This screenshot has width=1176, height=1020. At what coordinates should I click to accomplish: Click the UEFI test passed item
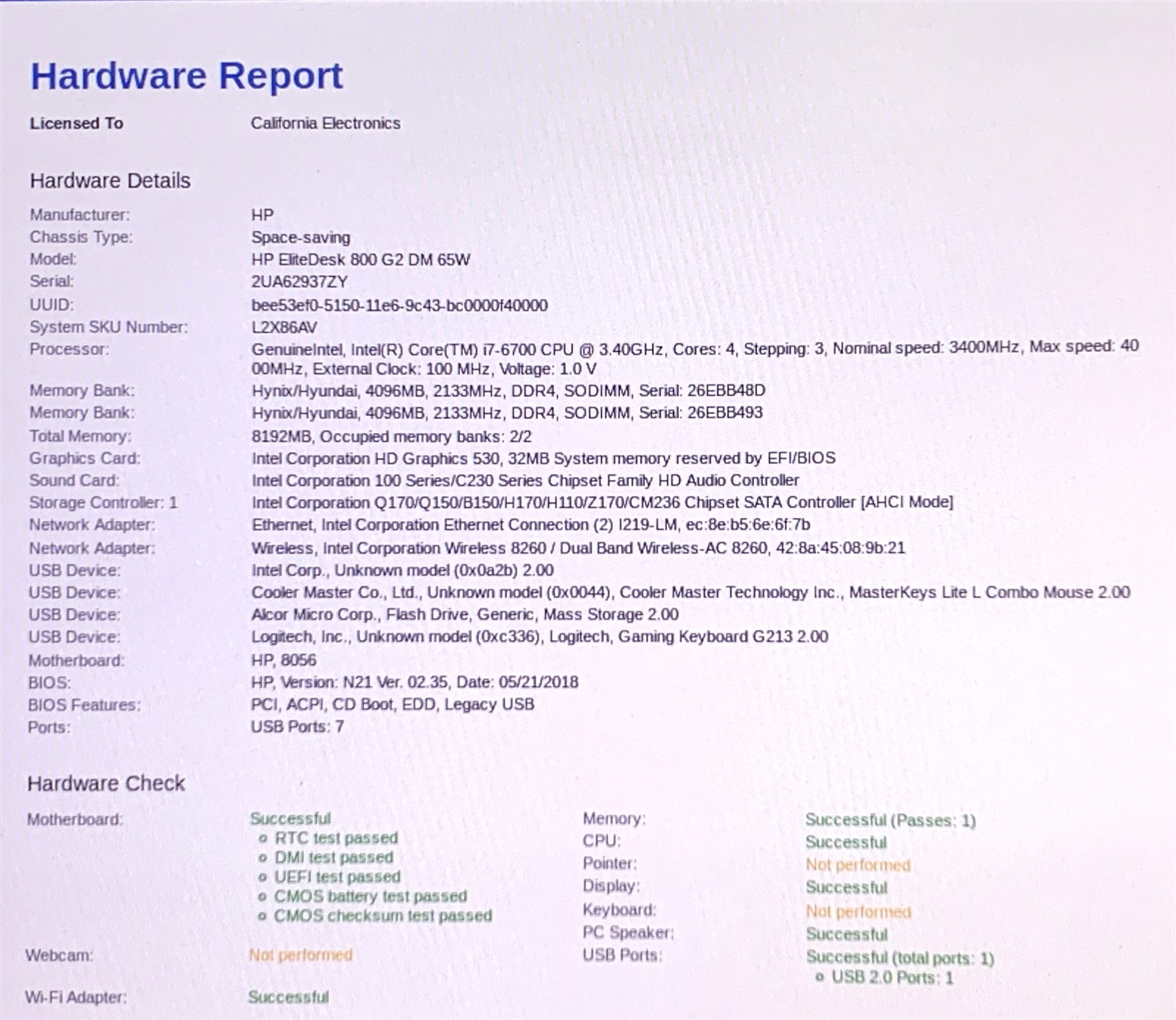tap(337, 877)
